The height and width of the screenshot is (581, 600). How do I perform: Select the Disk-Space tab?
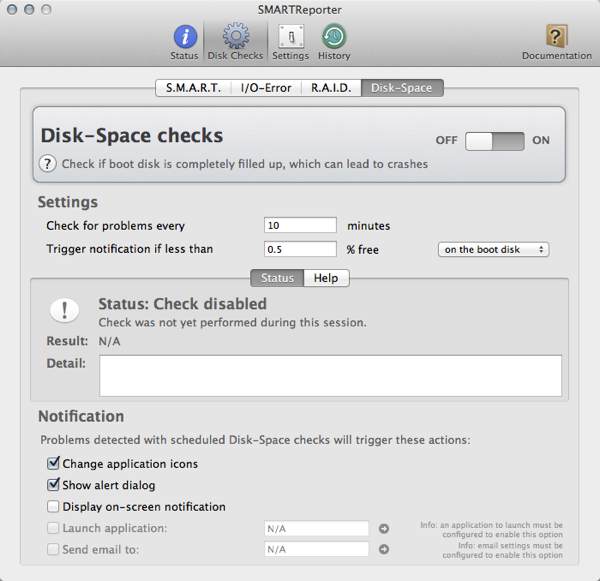[402, 88]
